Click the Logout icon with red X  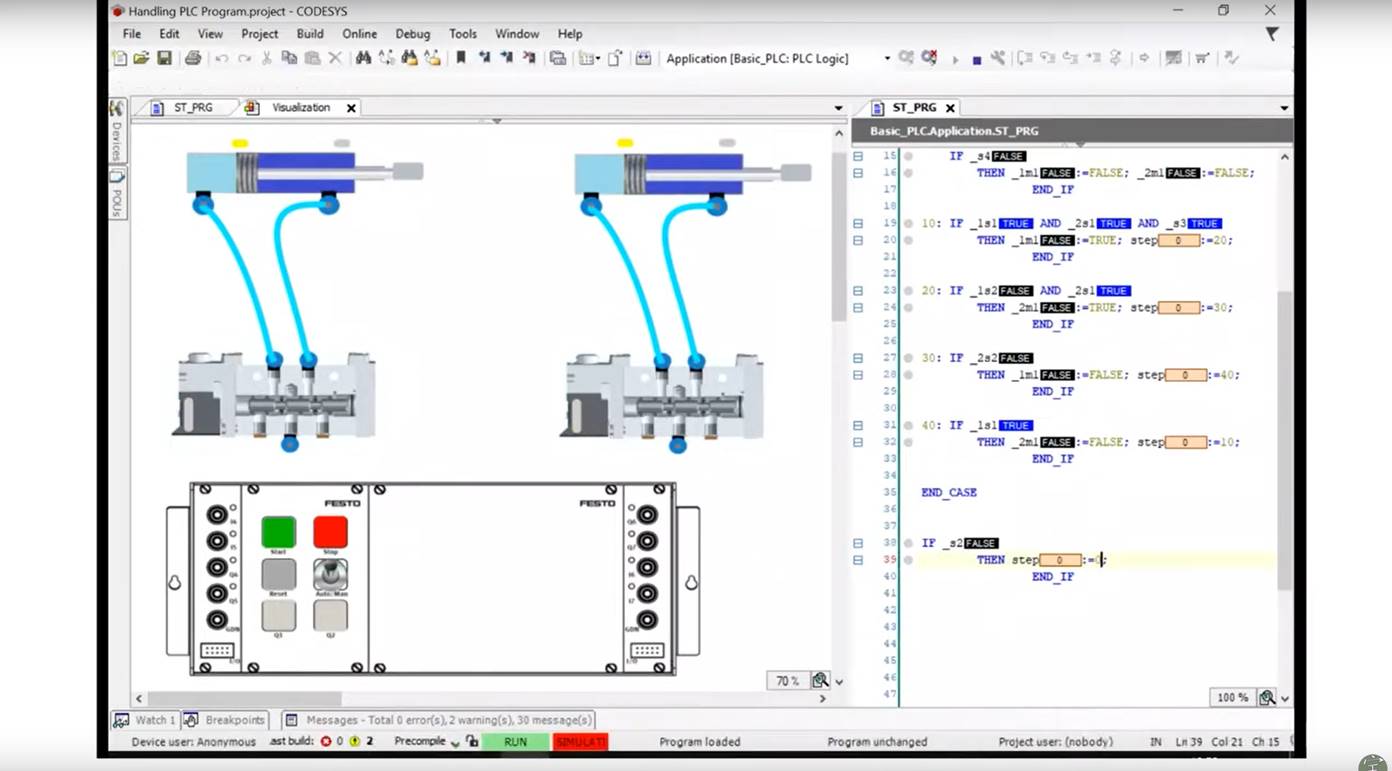(x=929, y=59)
